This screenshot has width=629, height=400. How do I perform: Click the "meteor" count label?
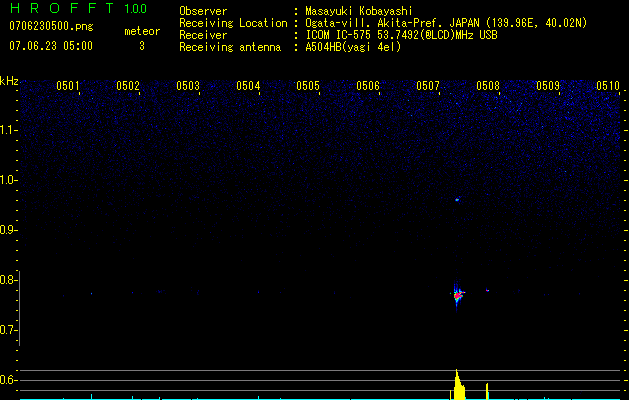point(142,31)
